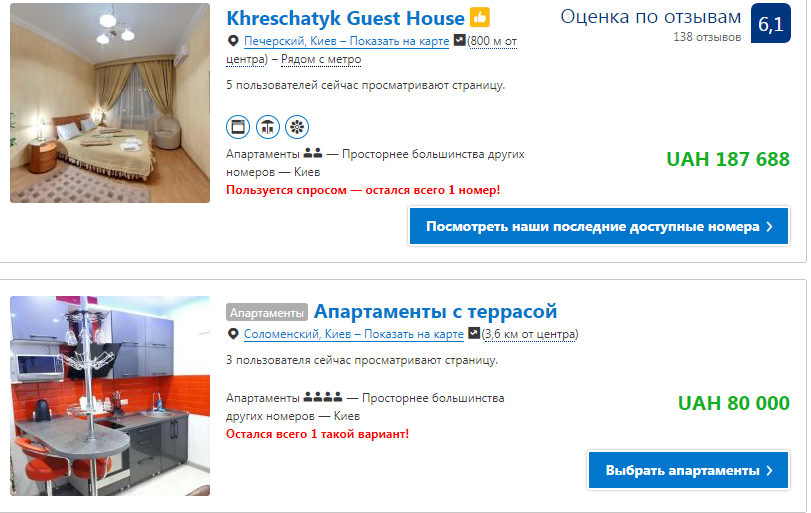Click the map icon after Соломенский link

pos(474,333)
